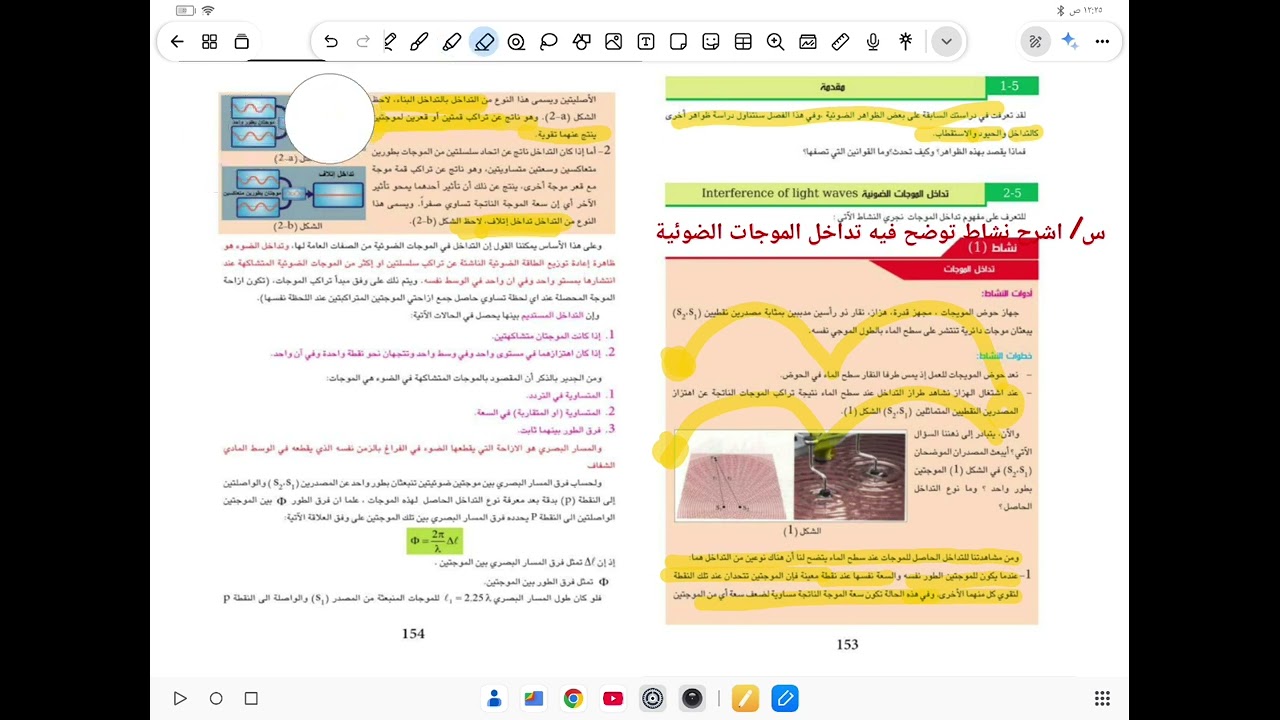
Task: Tap the square navigation button
Action: pos(251,699)
